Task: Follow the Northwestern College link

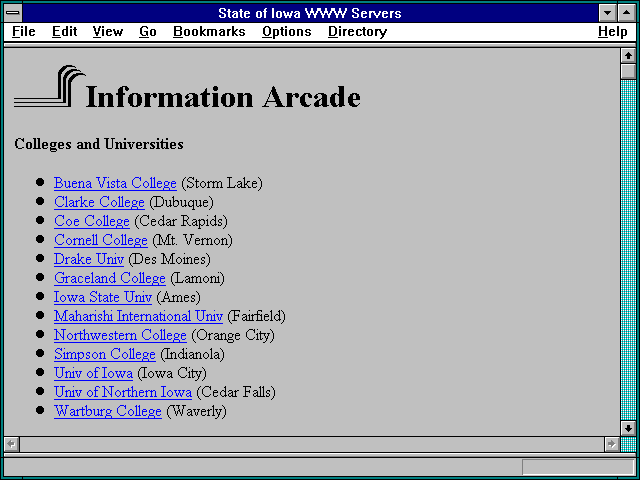Action: [120, 335]
